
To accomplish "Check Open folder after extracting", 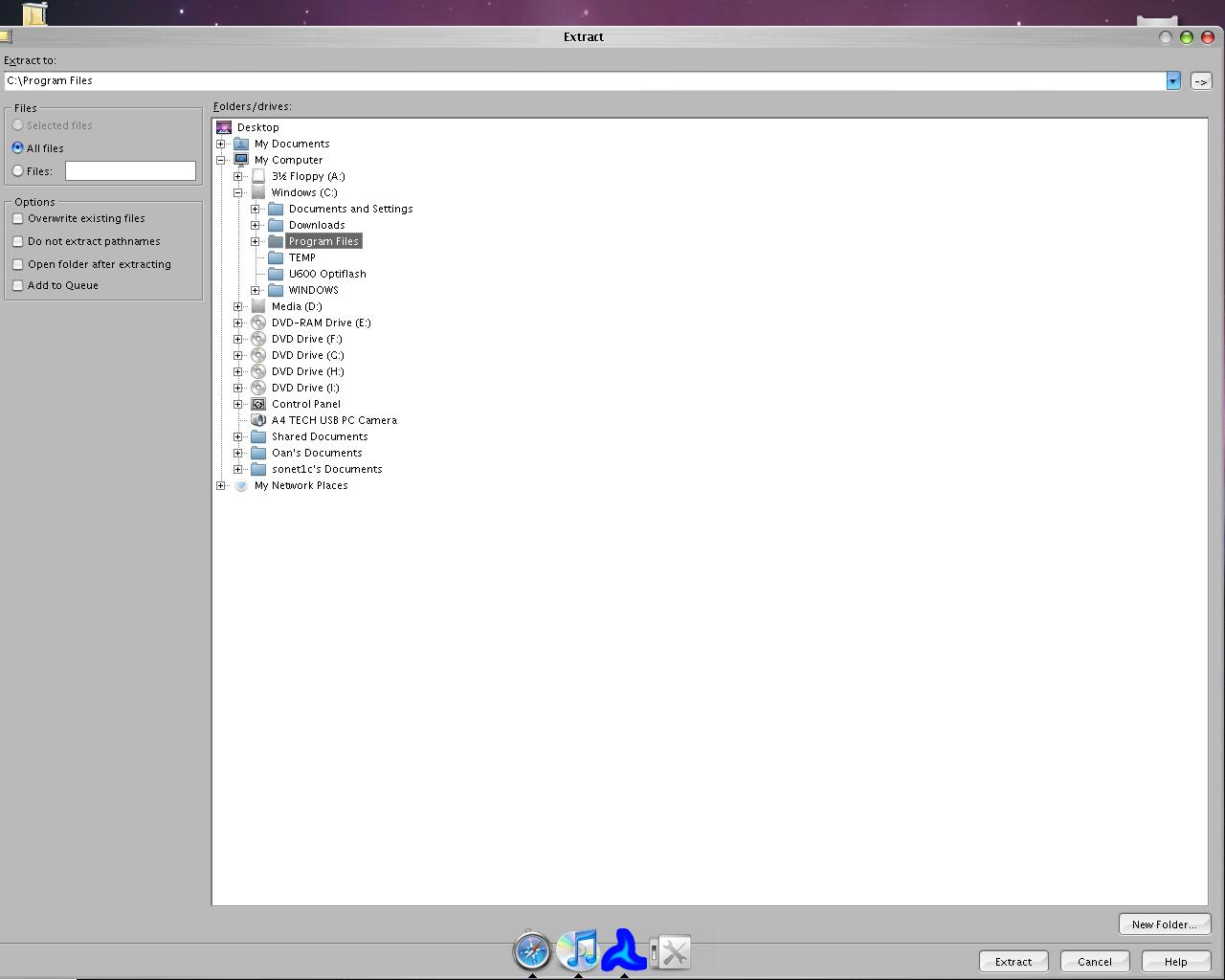I will coord(17,264).
